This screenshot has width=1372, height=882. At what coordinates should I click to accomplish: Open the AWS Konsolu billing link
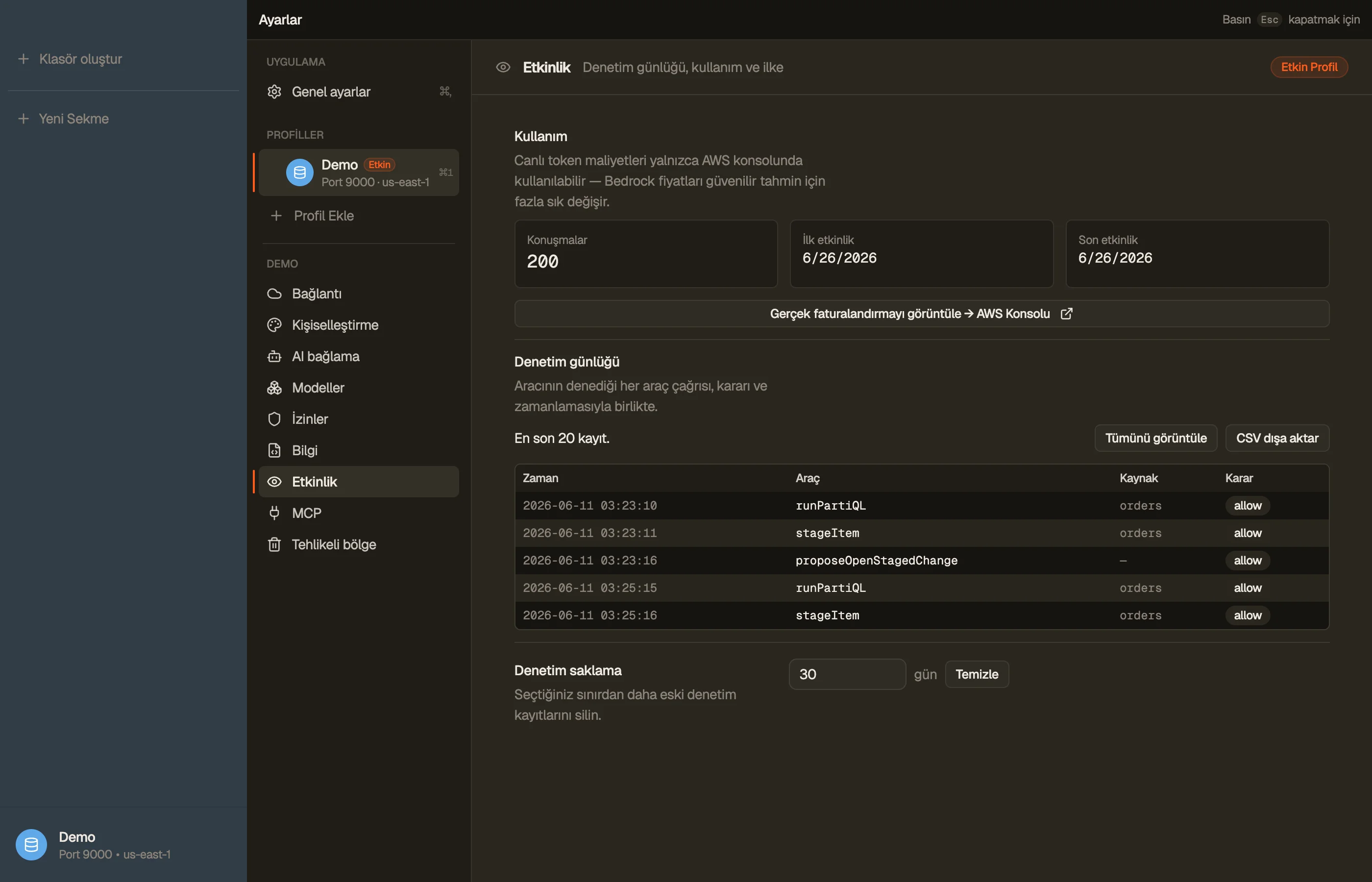921,314
